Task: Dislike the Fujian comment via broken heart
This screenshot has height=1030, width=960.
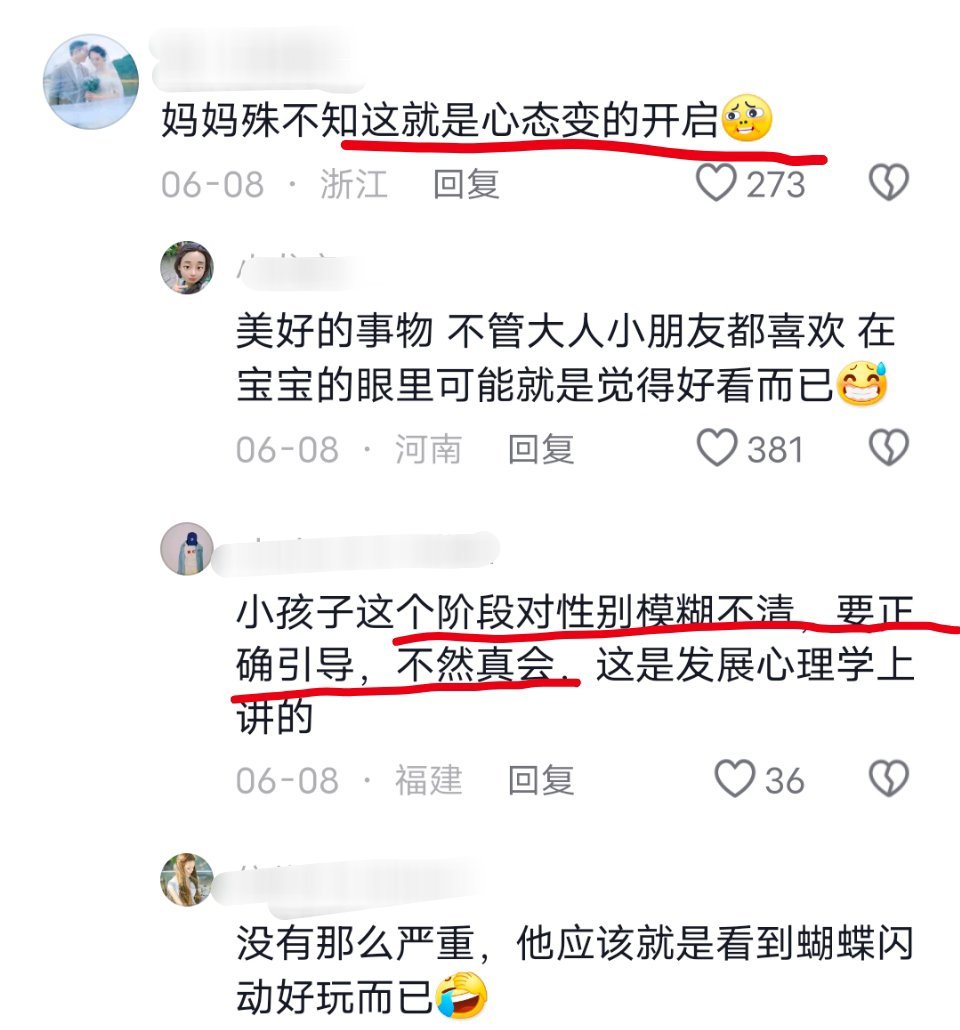Action: 888,779
